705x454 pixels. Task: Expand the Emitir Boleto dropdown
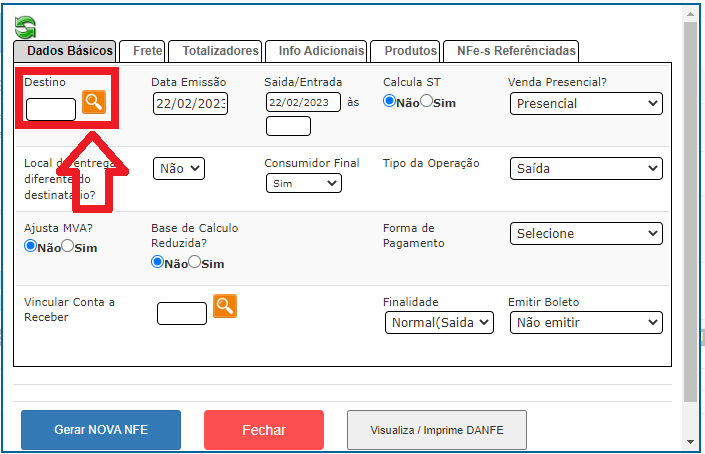[x=585, y=322]
